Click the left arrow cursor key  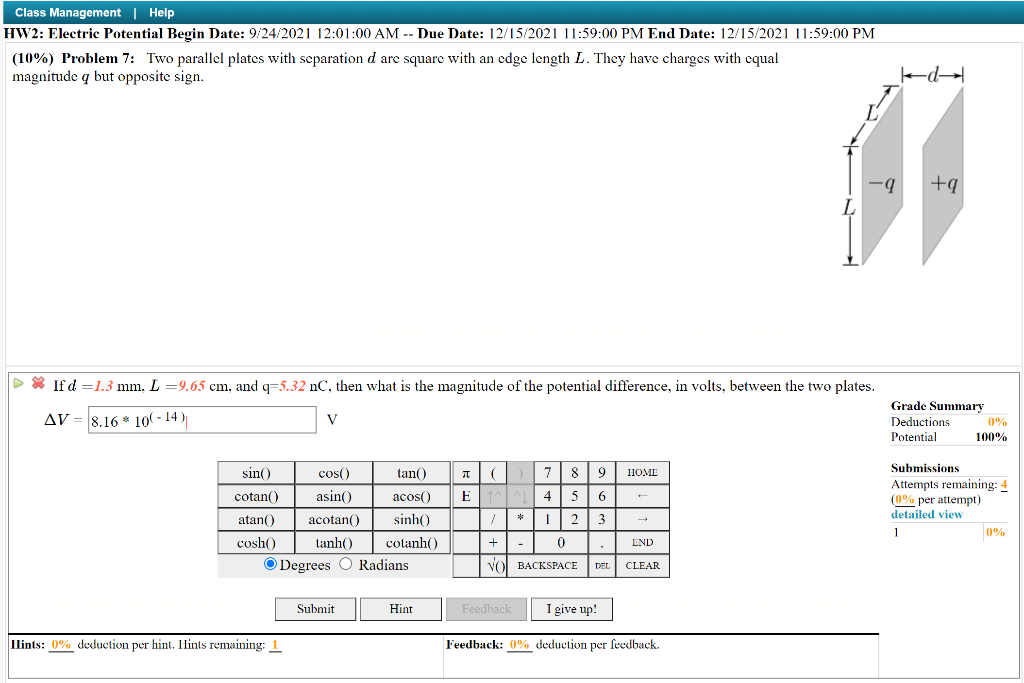coord(643,496)
